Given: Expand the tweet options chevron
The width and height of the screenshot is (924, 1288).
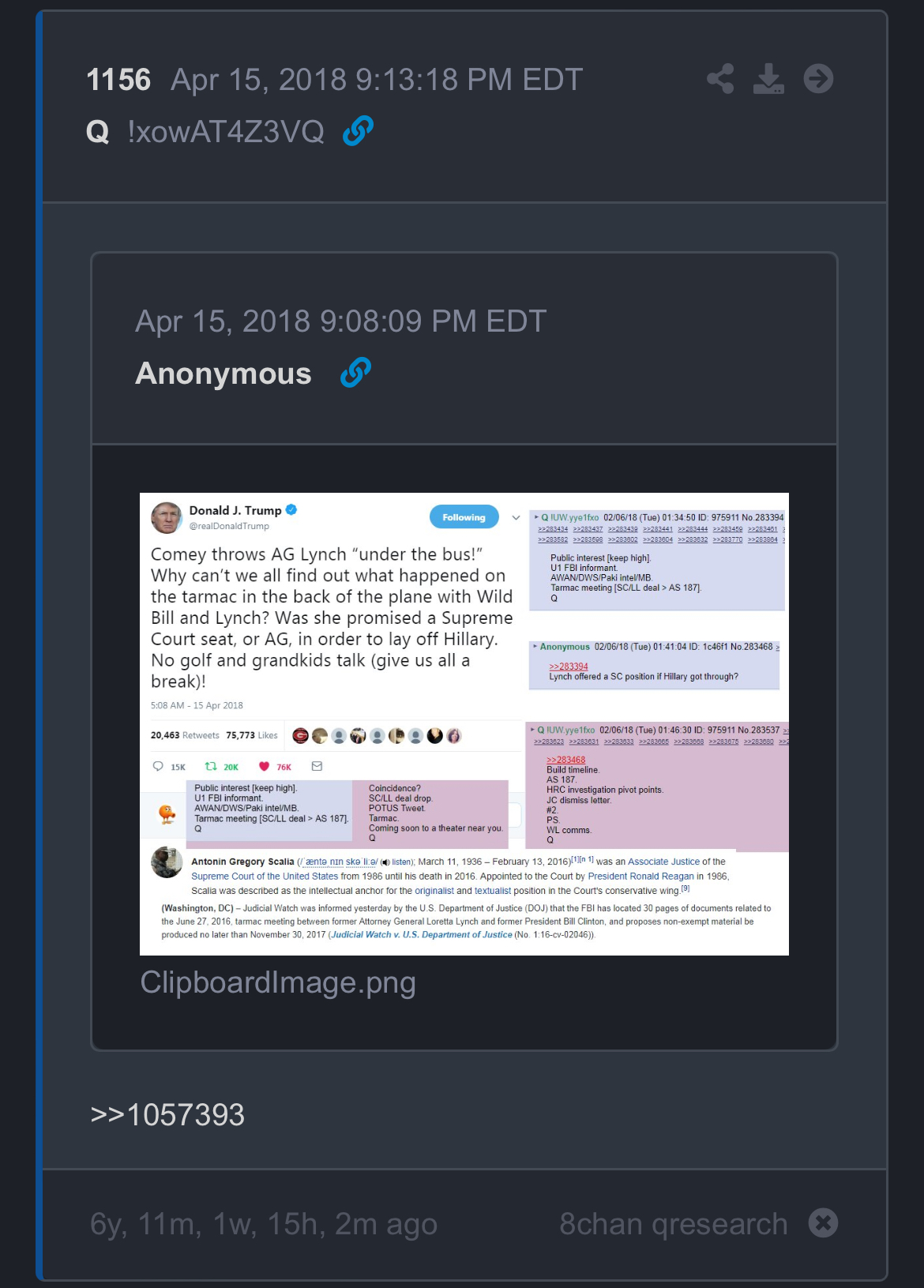Looking at the screenshot, I should [516, 518].
